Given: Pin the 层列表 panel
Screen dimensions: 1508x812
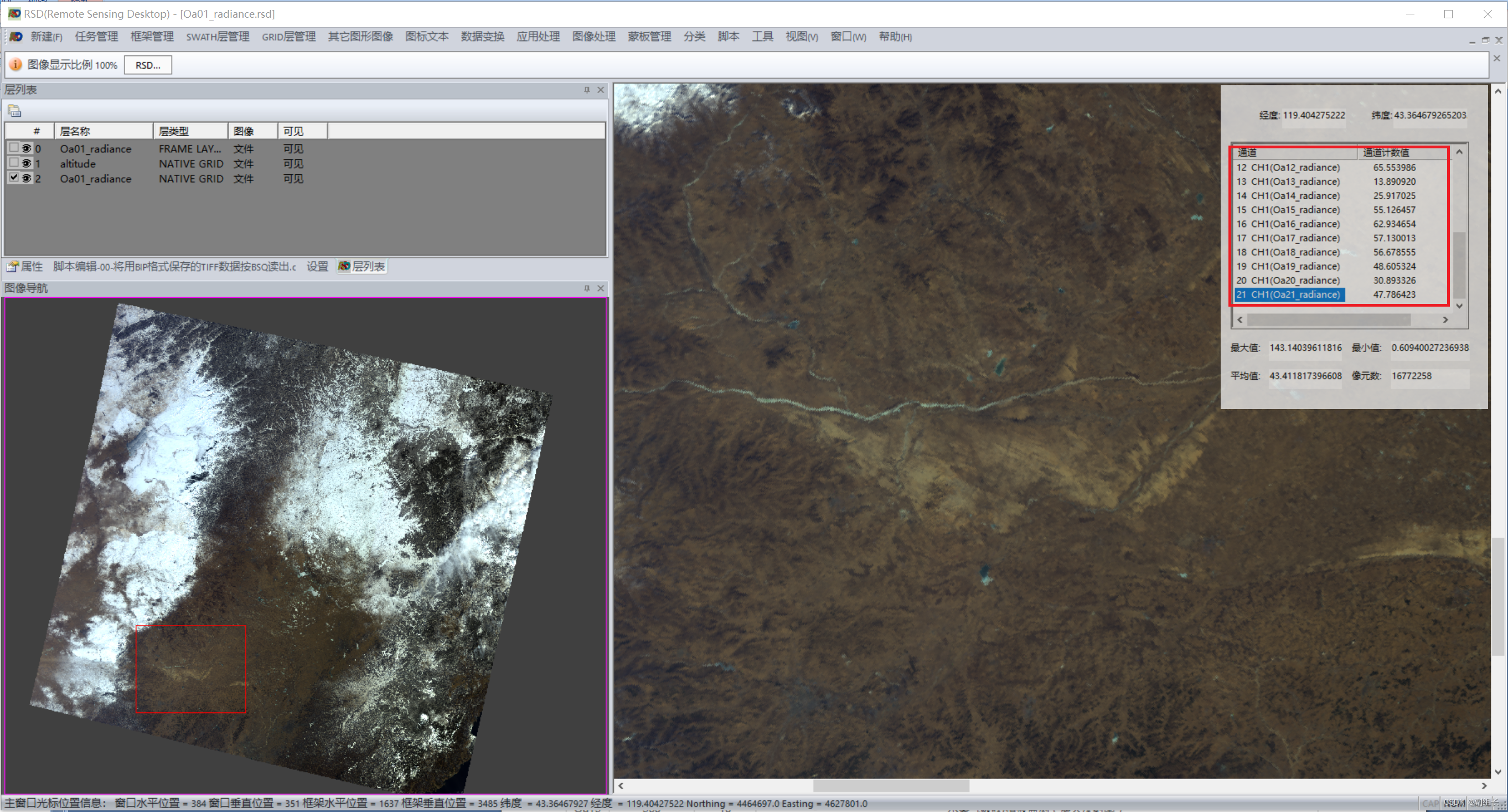Looking at the screenshot, I should [x=587, y=90].
